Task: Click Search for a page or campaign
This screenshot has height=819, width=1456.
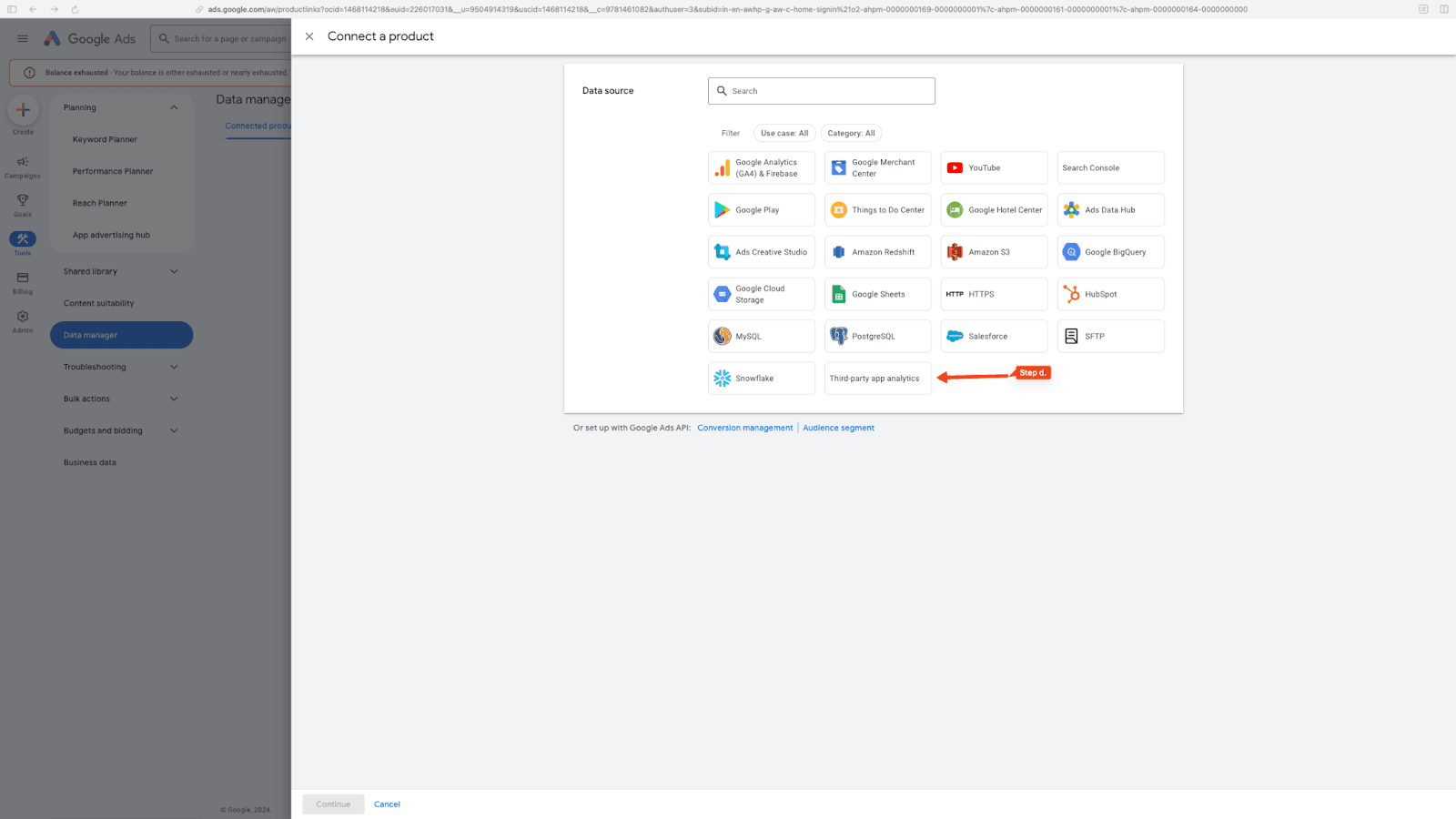Action: tap(221, 38)
